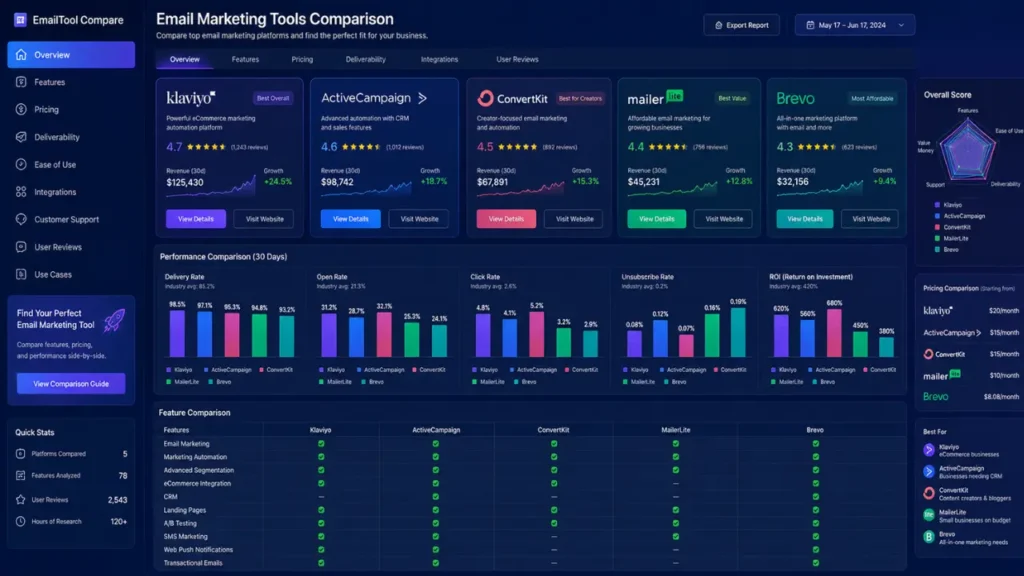Click Brevo Transactional Emails checkmark
1024x576 pixels.
tap(815, 563)
